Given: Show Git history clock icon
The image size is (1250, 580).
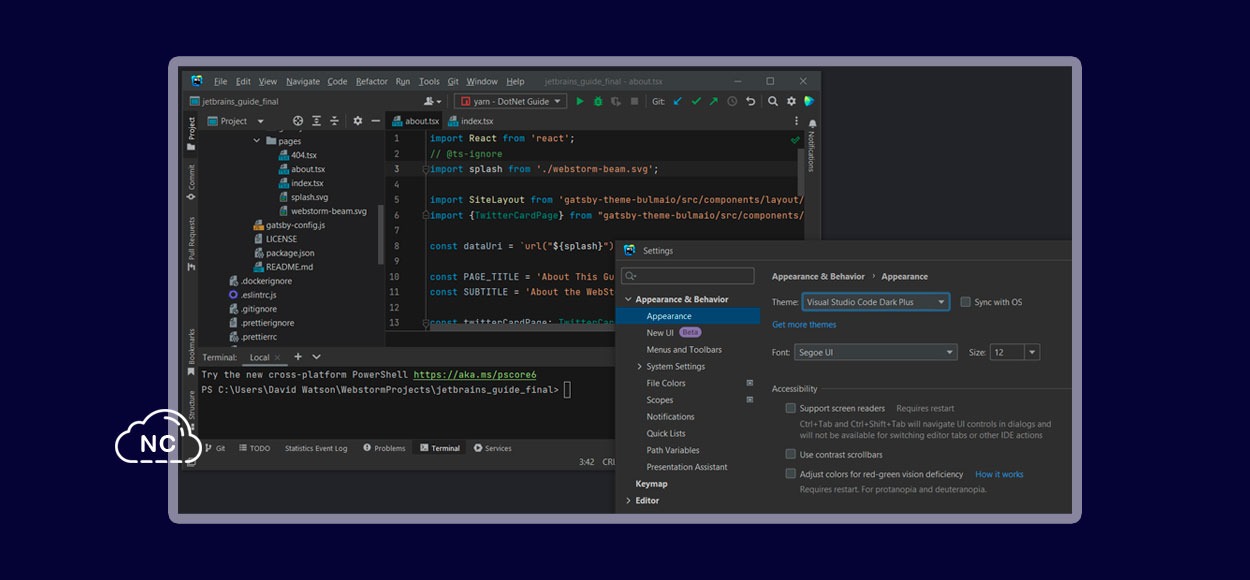Looking at the screenshot, I should (732, 101).
